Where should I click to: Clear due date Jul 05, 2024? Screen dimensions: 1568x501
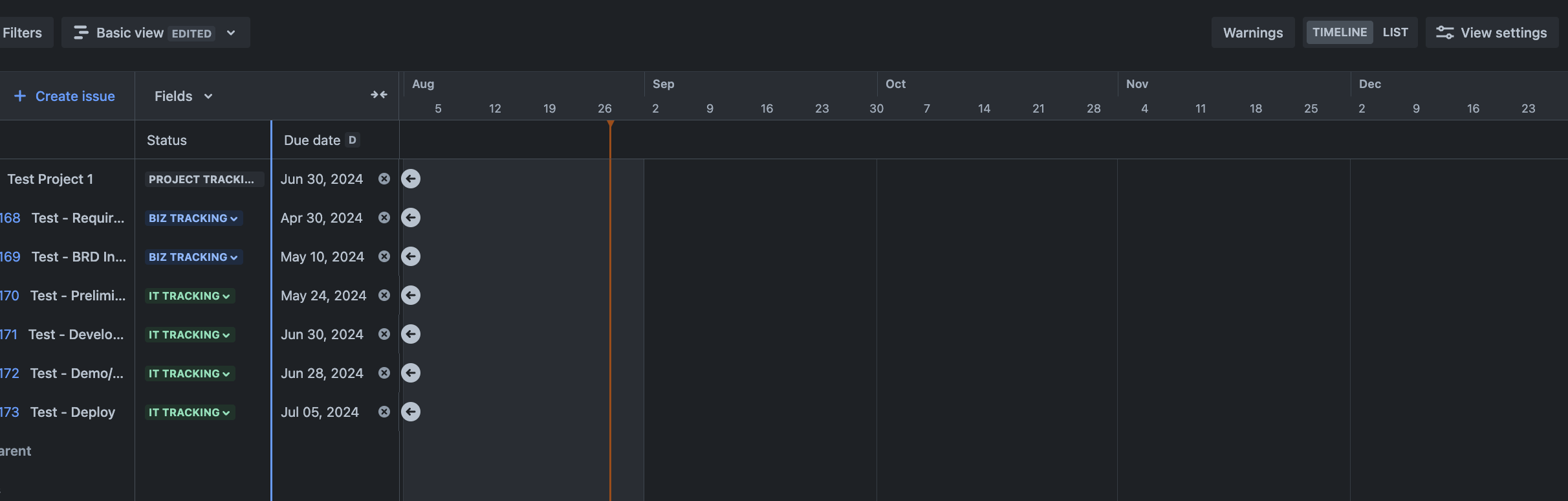pos(384,412)
